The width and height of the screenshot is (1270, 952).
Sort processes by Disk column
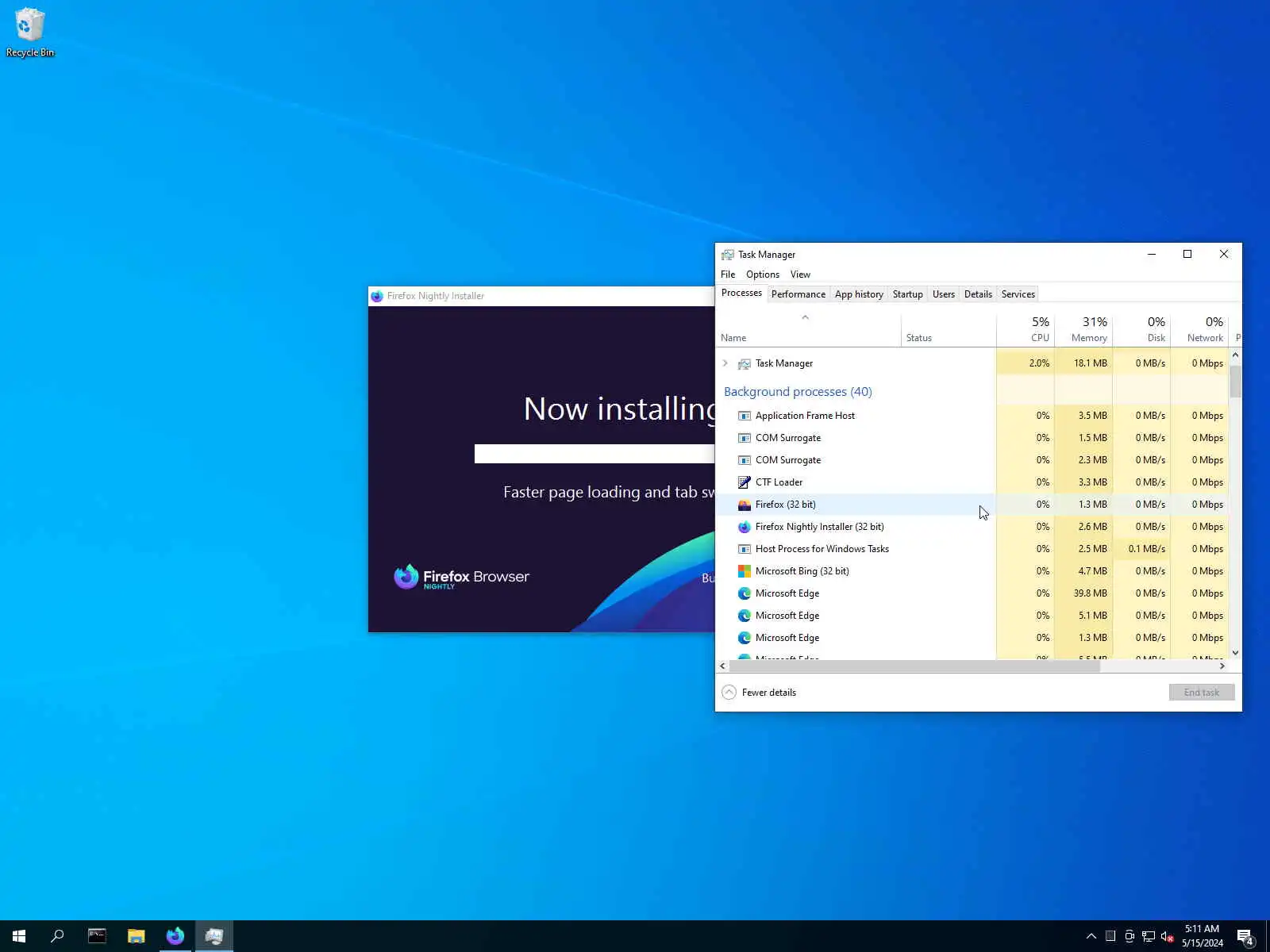[1141, 330]
